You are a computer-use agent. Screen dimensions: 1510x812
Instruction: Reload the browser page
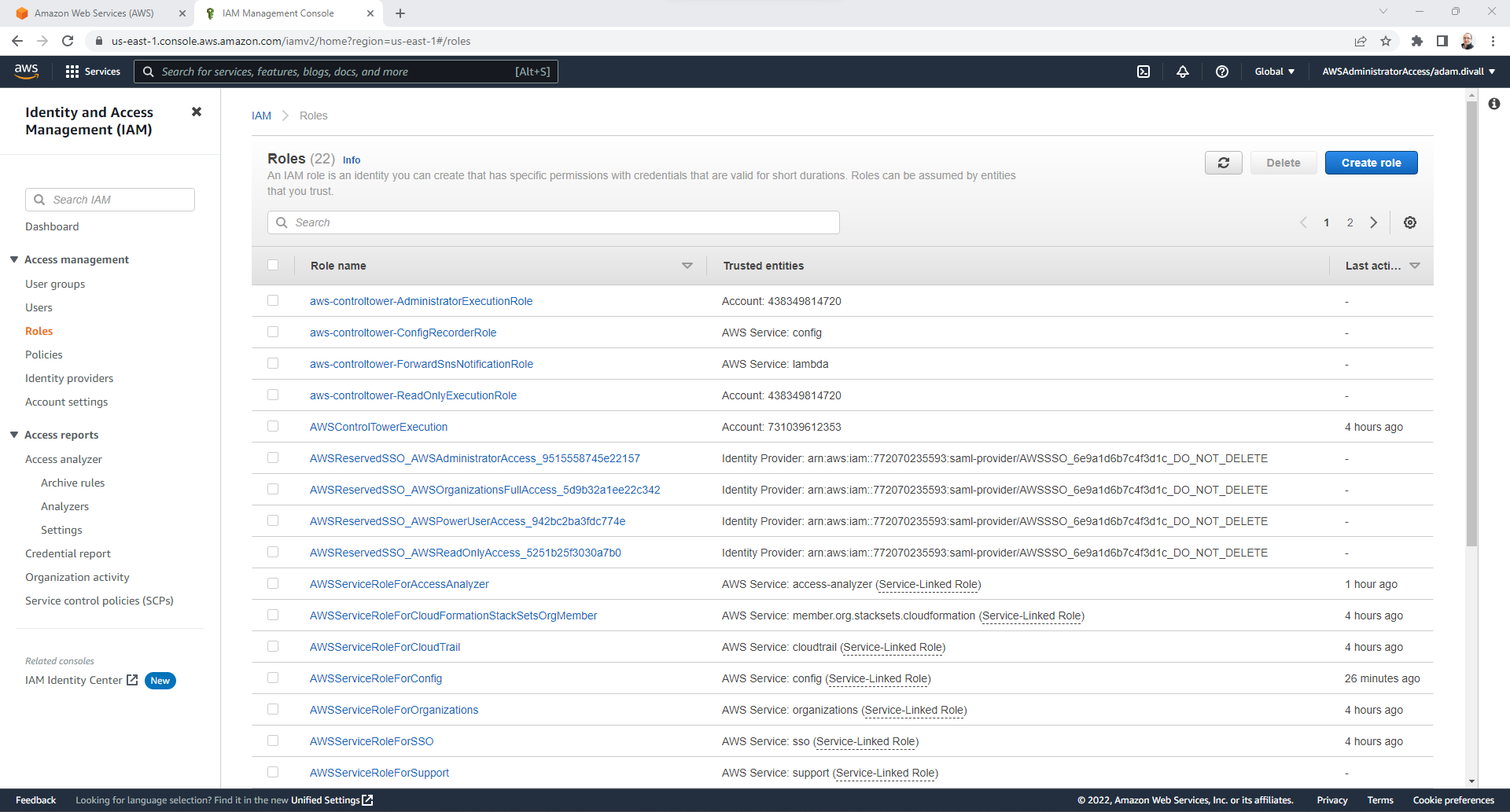[68, 41]
